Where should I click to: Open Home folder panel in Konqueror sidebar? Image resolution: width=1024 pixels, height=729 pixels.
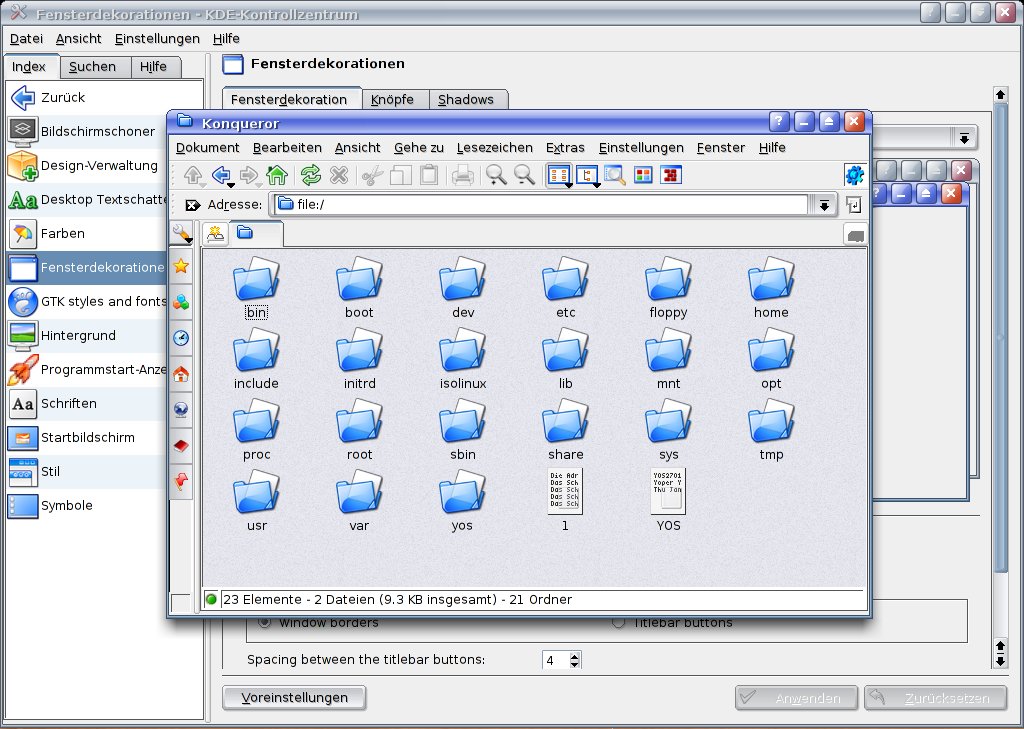pyautogui.click(x=181, y=374)
